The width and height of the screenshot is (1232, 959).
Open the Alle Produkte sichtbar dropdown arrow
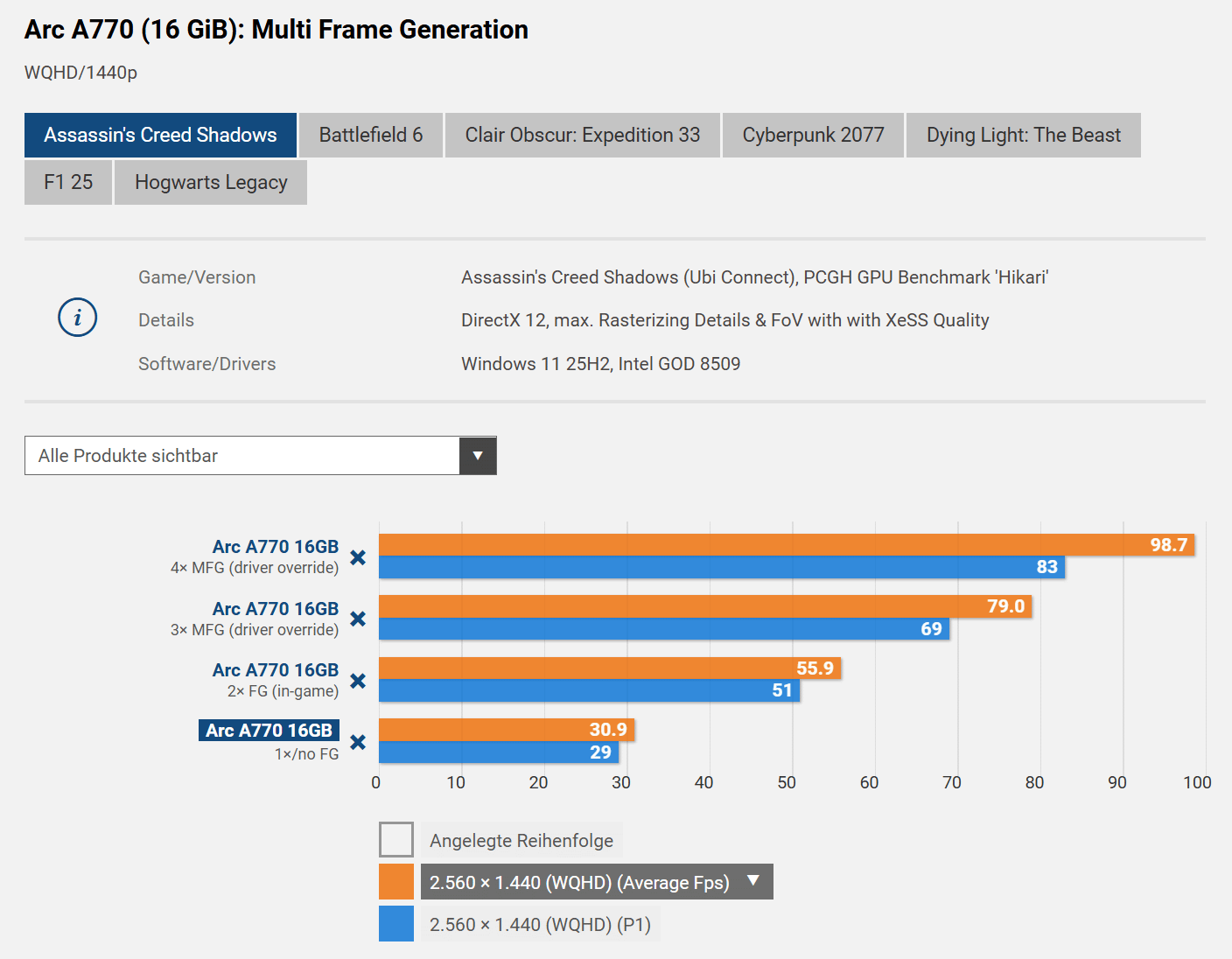(478, 456)
